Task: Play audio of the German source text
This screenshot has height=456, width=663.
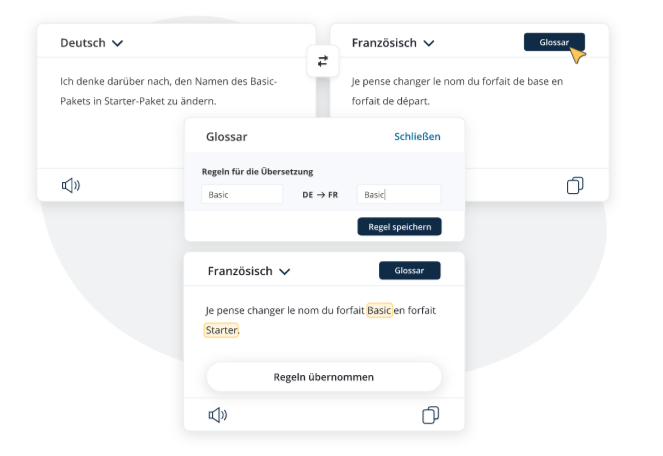Action: click(x=70, y=185)
